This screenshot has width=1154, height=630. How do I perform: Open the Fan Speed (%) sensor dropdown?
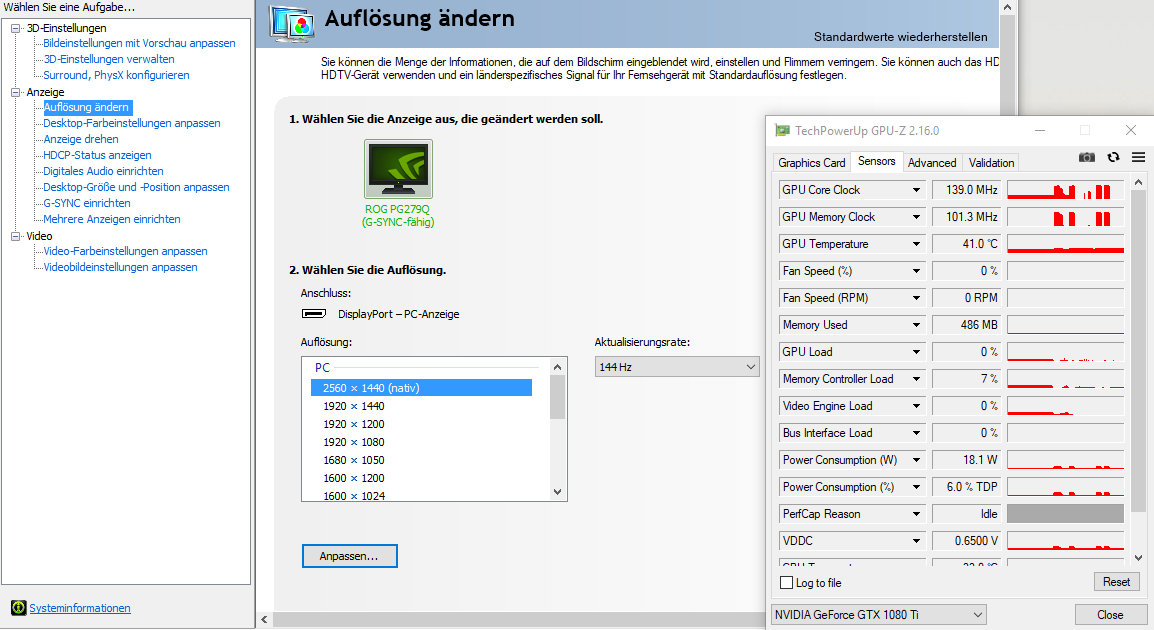916,271
